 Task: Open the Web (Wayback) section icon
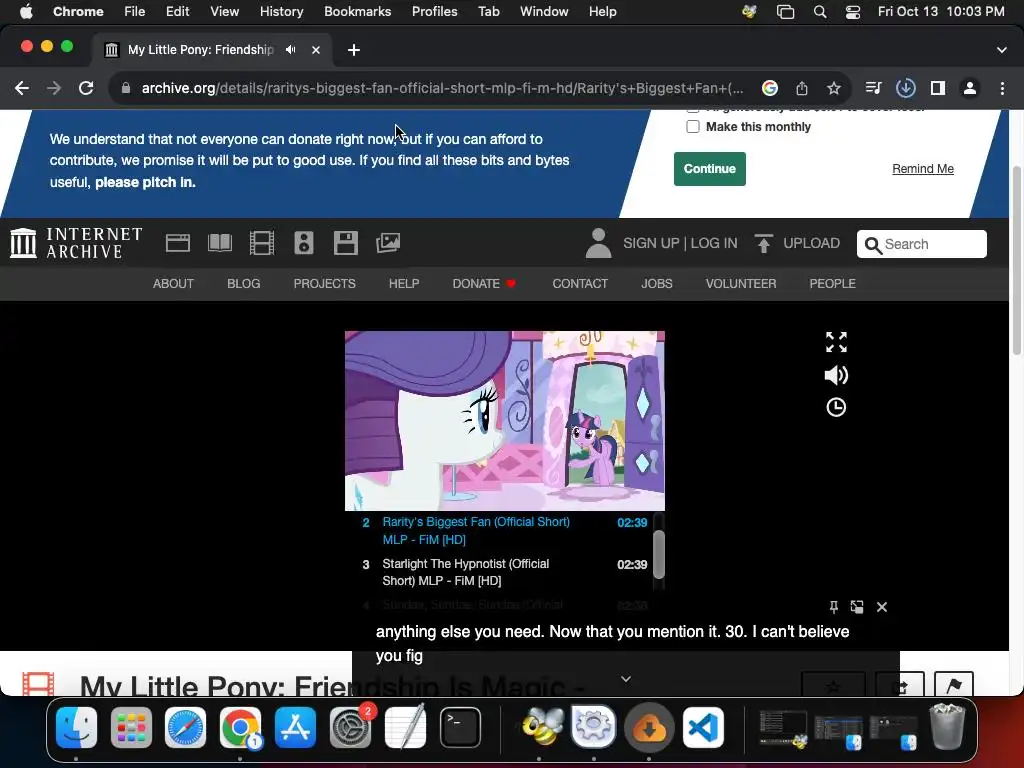[x=178, y=243]
